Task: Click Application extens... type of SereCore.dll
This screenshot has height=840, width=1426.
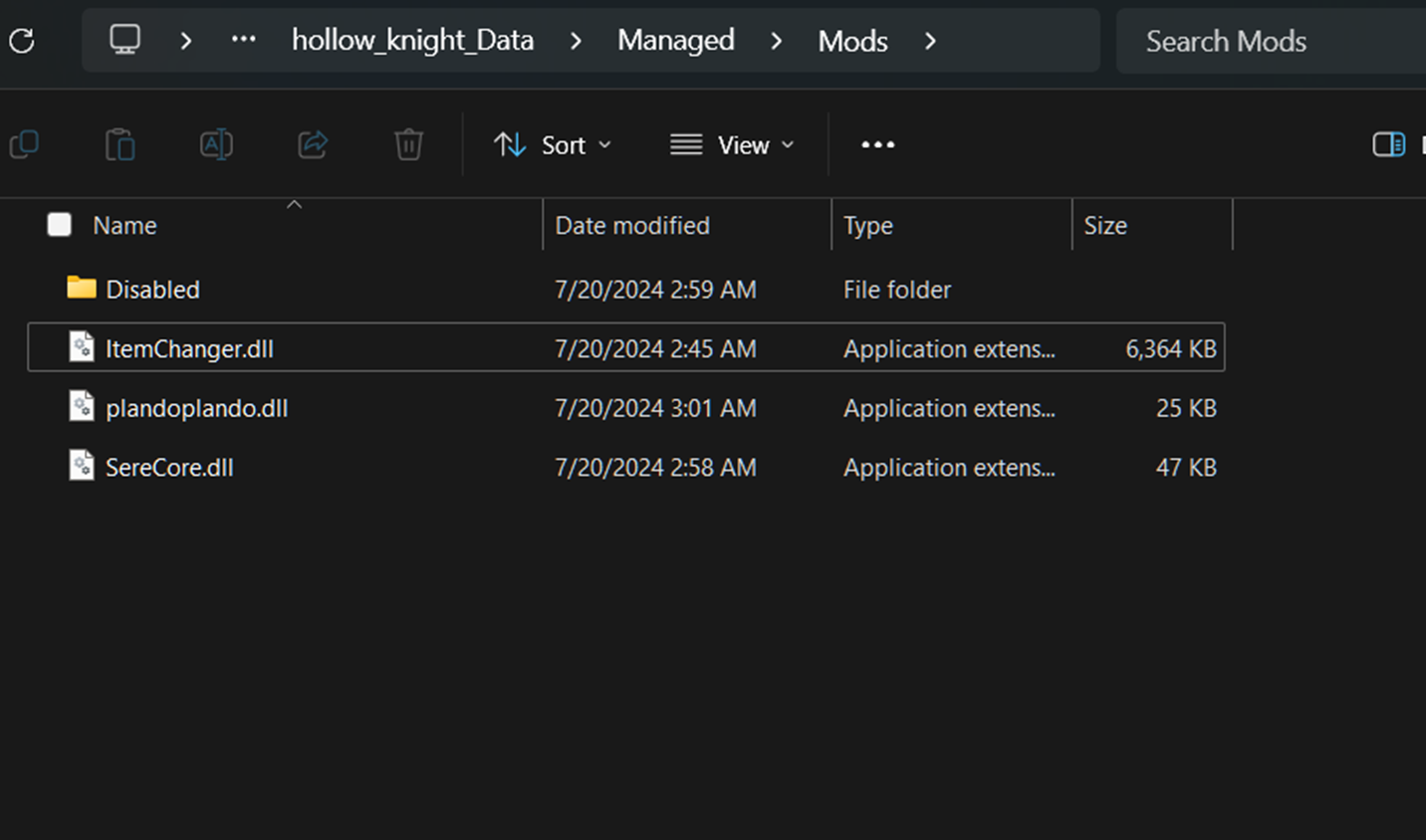Action: 949,468
